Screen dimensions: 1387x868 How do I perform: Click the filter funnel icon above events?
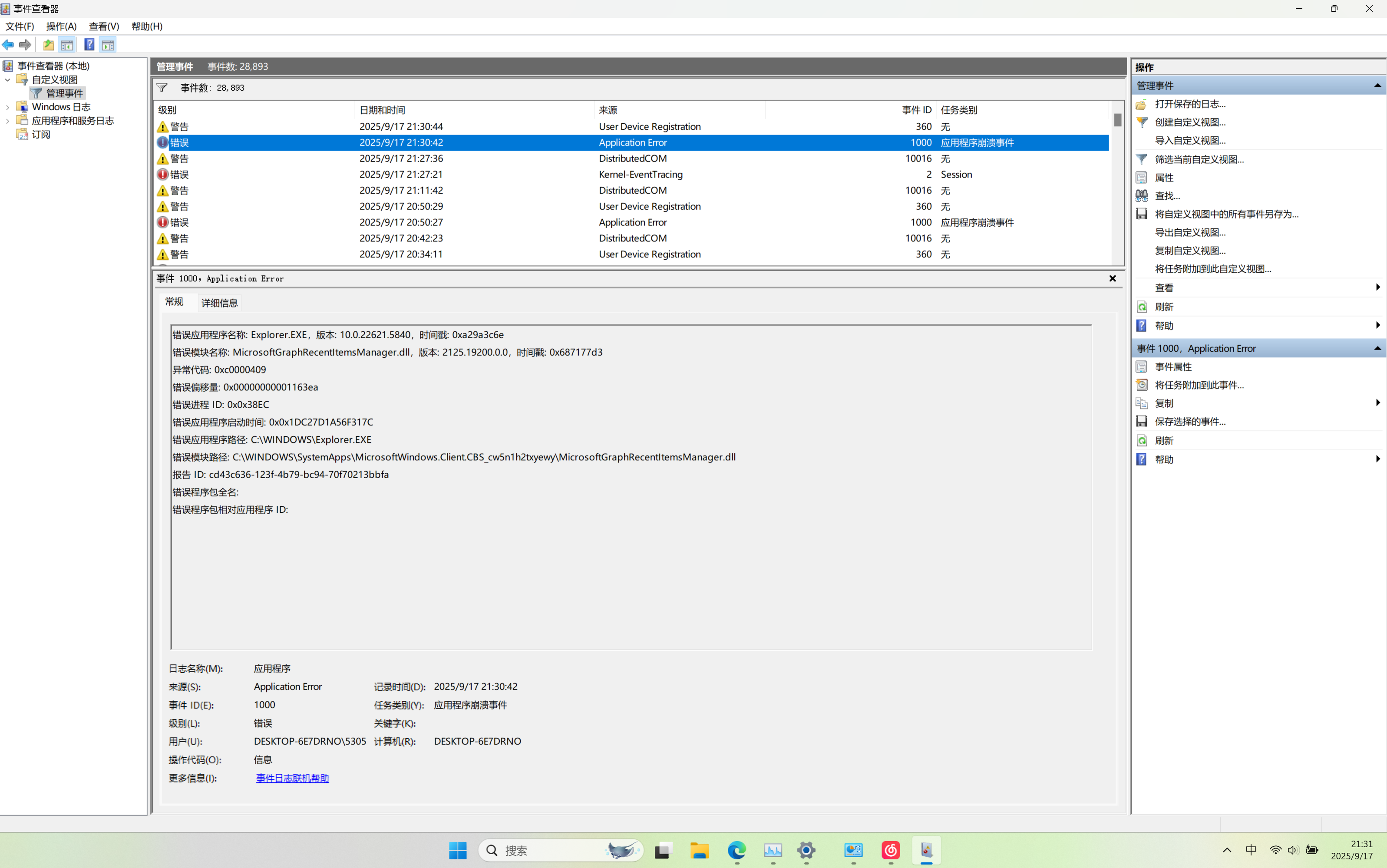tap(162, 88)
